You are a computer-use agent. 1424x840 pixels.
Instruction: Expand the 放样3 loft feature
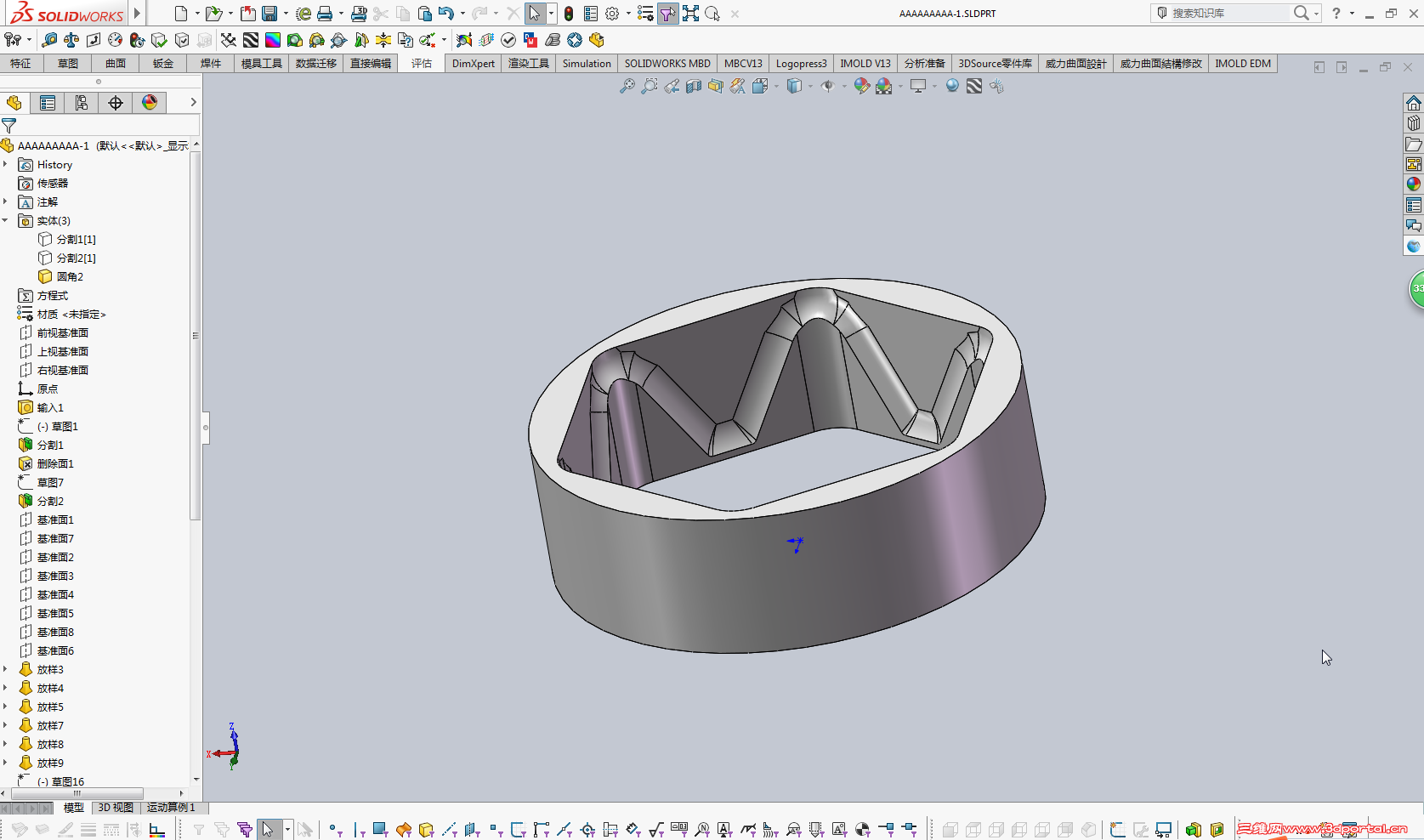click(6, 669)
